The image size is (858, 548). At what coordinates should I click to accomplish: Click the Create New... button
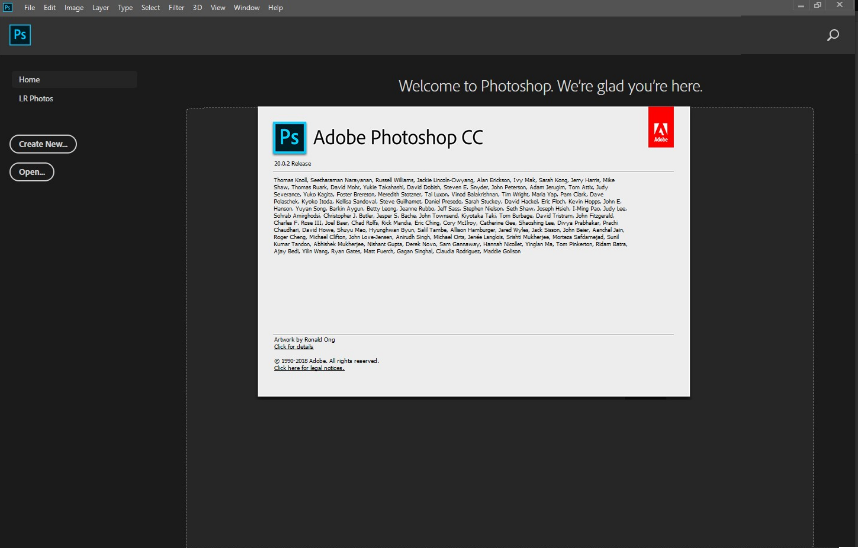pos(43,144)
